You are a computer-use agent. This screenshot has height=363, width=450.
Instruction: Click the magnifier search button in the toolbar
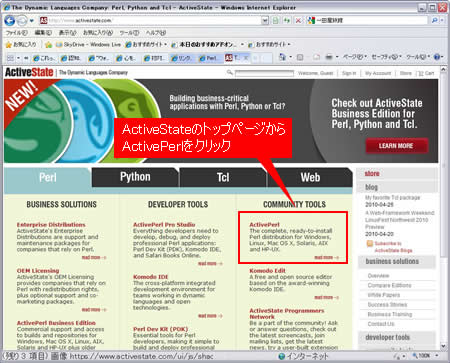(435, 20)
